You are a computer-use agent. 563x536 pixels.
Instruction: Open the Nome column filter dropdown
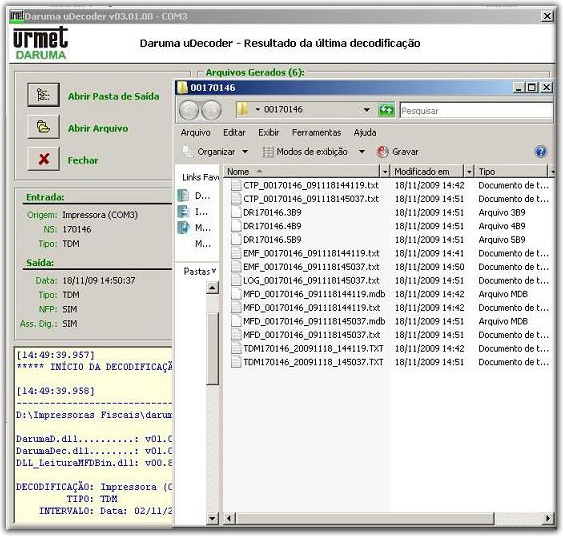[x=385, y=172]
